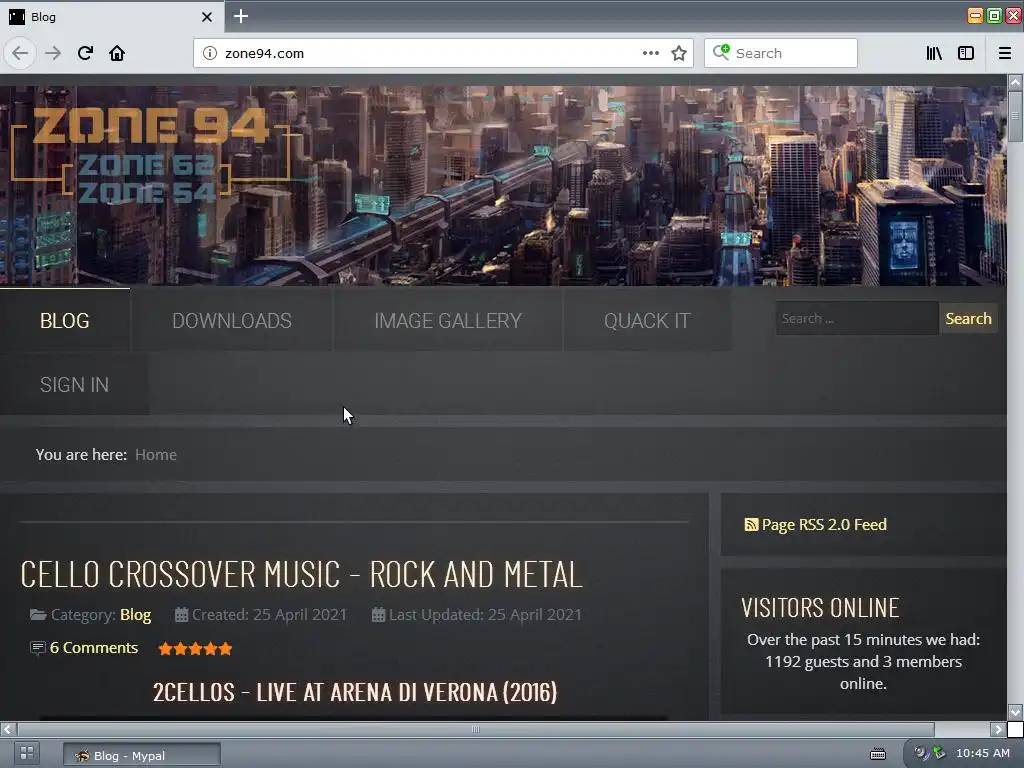Open the SIGN IN menu item
The image size is (1024, 768).
click(x=74, y=385)
